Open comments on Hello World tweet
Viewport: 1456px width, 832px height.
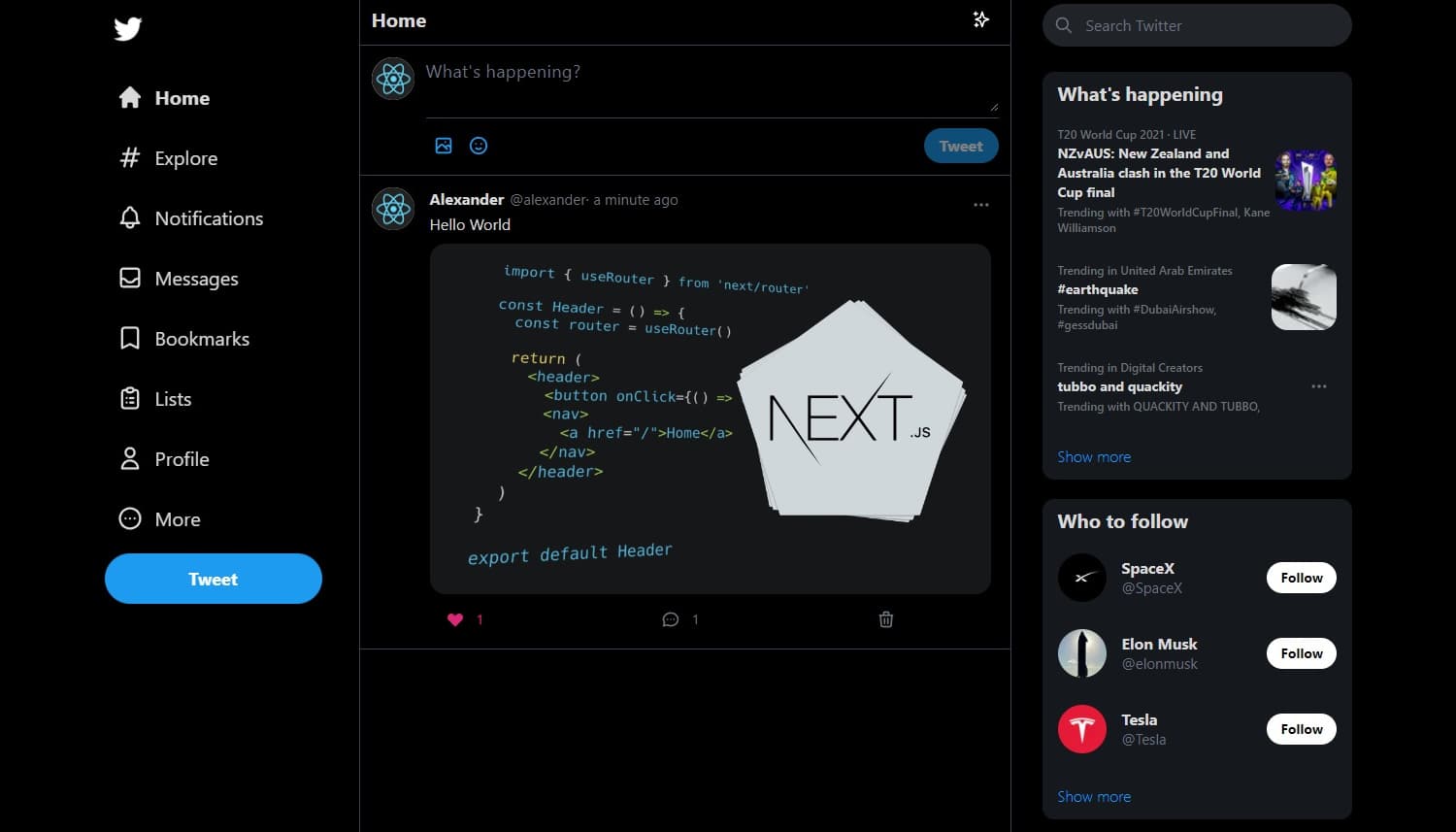[671, 619]
